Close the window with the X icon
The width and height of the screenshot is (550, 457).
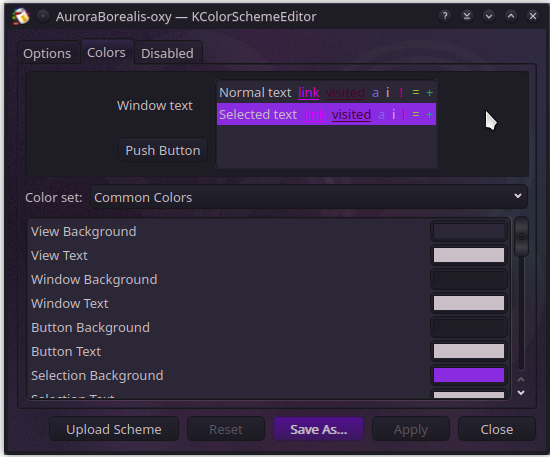pos(533,16)
